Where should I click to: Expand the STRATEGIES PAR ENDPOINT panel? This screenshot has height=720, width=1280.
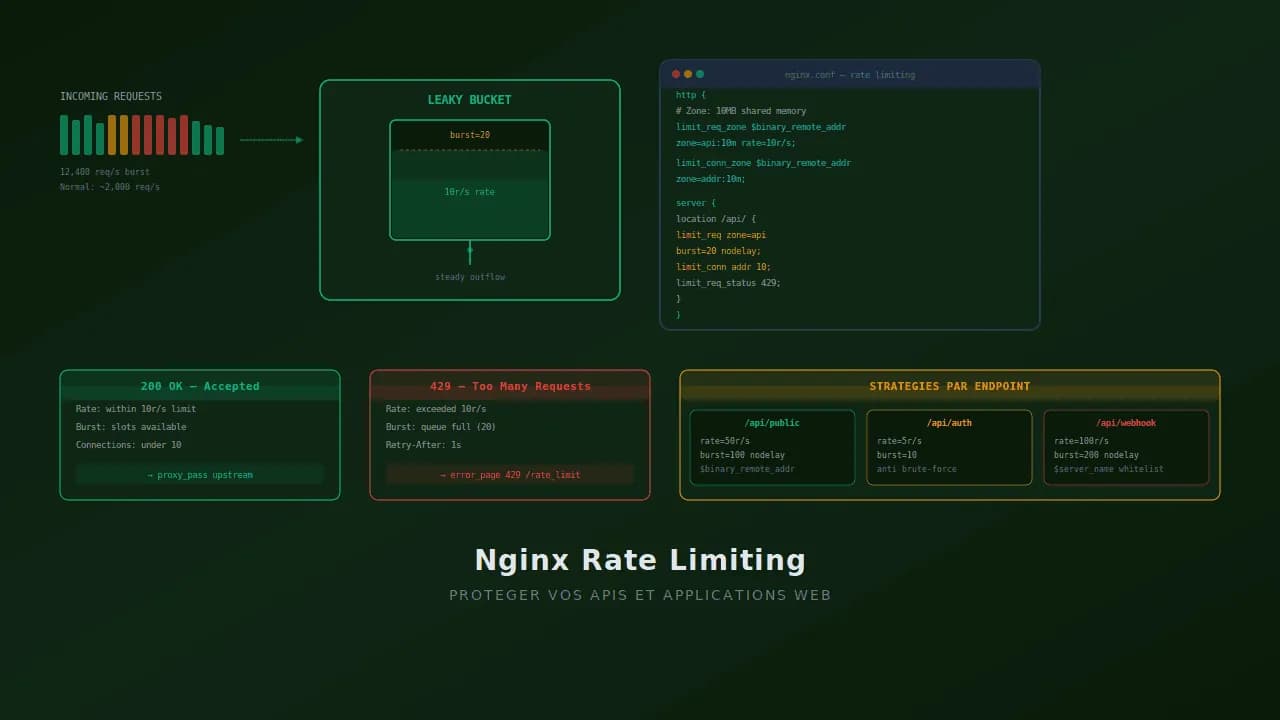coord(949,386)
